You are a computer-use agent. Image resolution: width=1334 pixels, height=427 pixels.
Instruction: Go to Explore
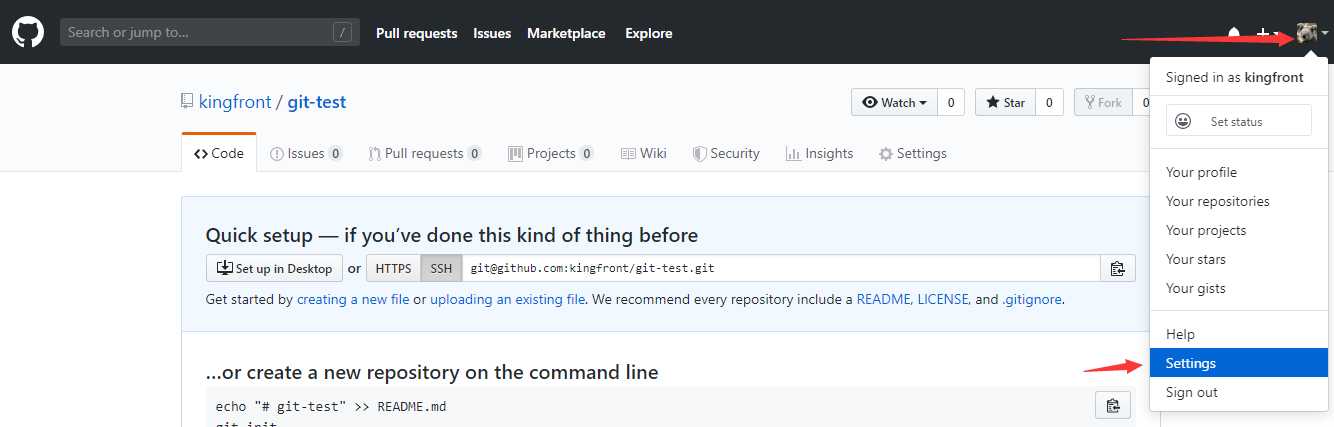pyautogui.click(x=649, y=33)
